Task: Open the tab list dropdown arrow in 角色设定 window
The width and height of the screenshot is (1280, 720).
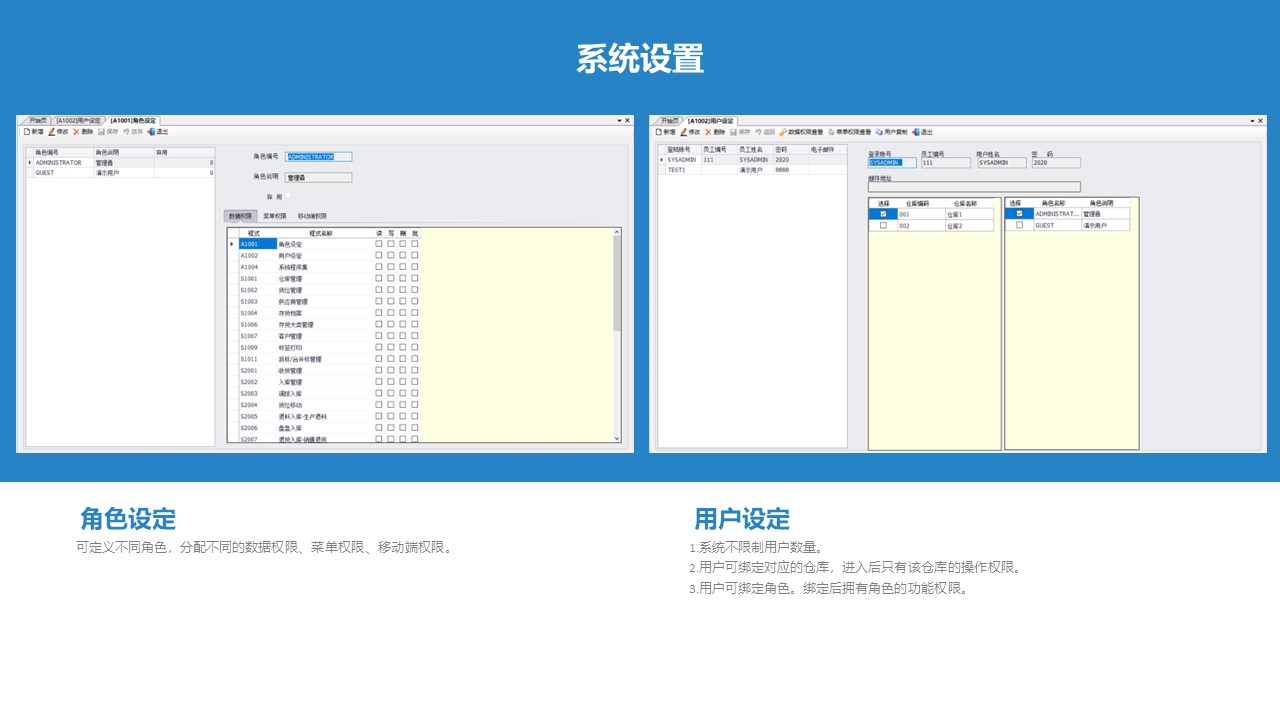Action: tap(619, 120)
